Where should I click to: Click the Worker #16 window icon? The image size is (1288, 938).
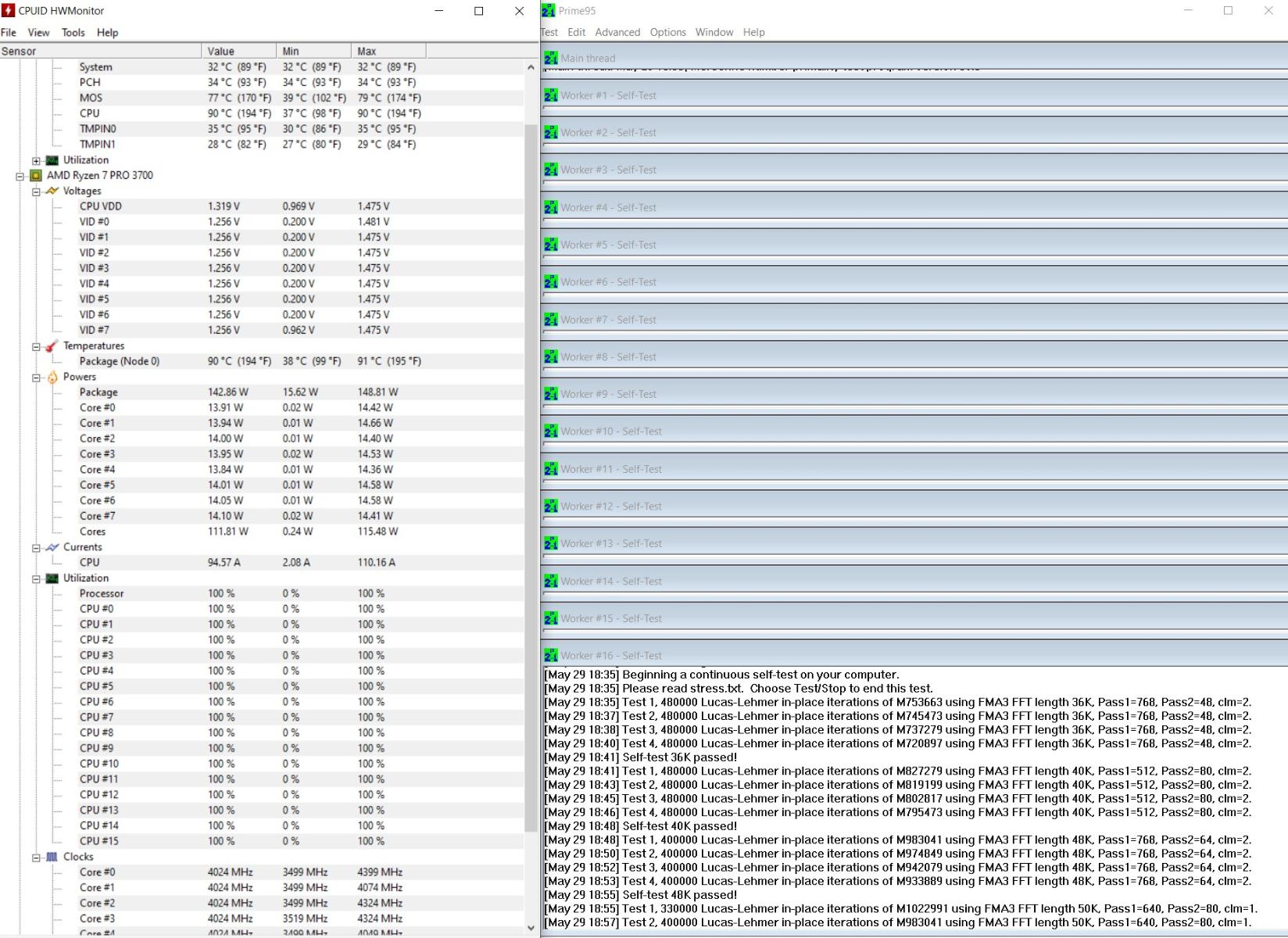[x=551, y=656]
